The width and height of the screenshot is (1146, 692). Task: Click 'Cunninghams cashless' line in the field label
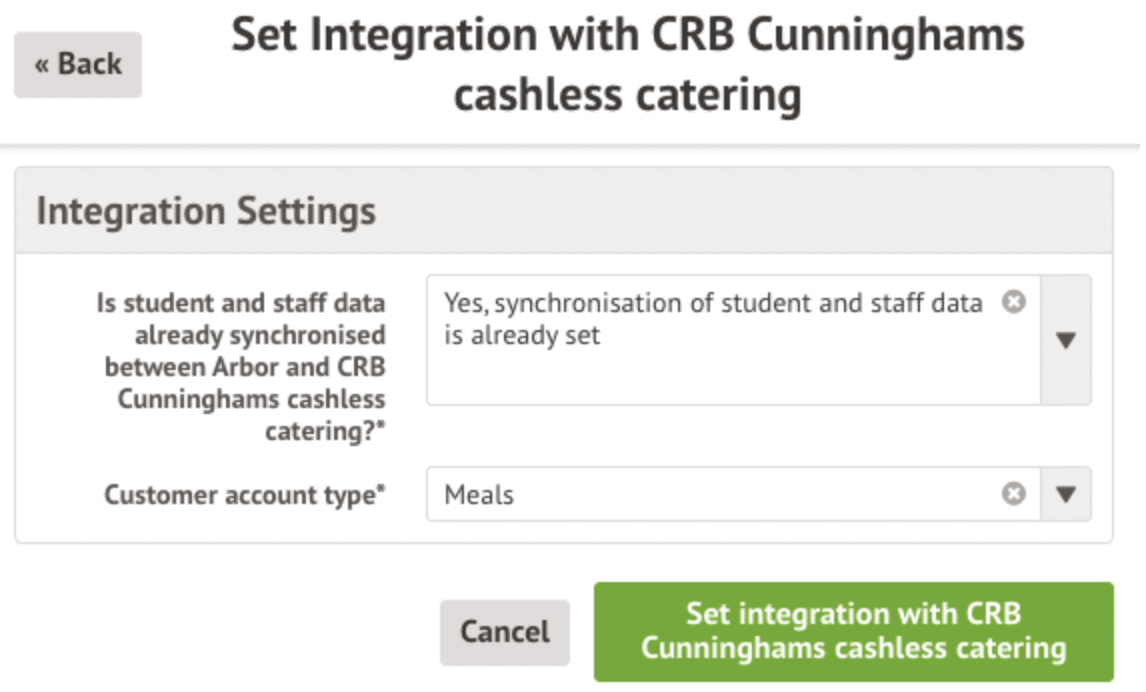click(250, 399)
